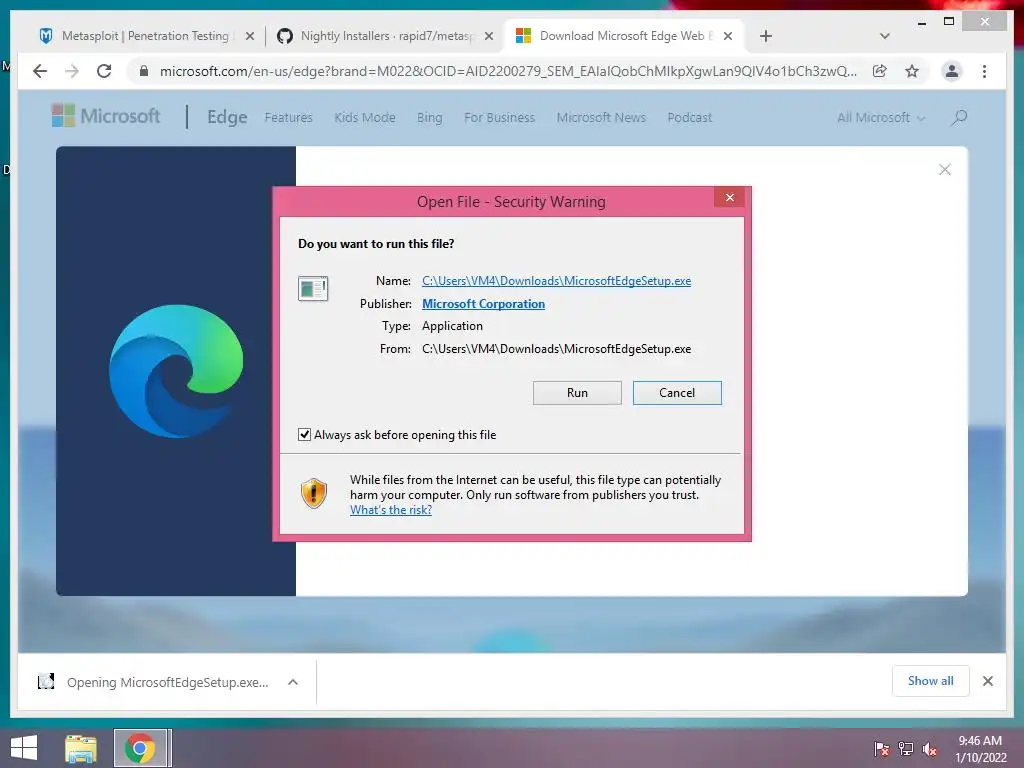Click the shield warning icon in dialog
The height and width of the screenshot is (768, 1024).
pos(313,493)
